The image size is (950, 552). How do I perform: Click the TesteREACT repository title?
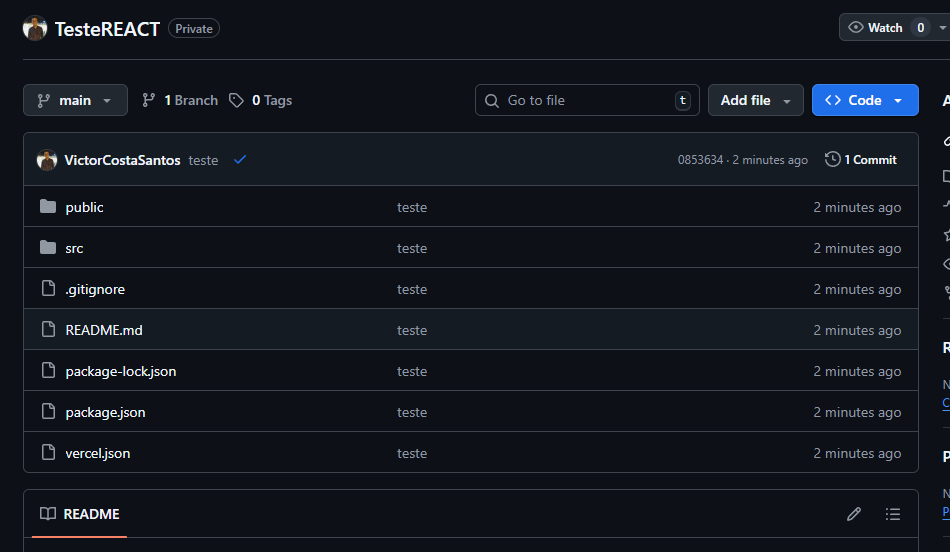coord(107,29)
